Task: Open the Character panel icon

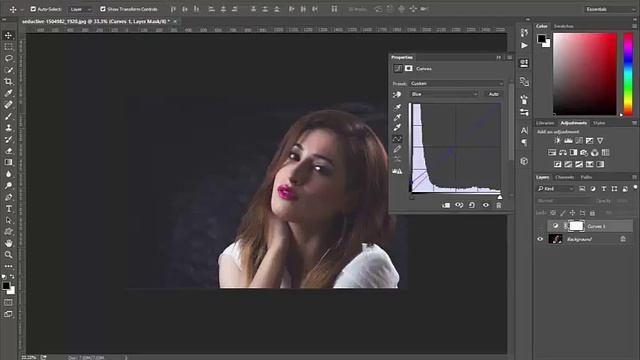Action: (524, 131)
